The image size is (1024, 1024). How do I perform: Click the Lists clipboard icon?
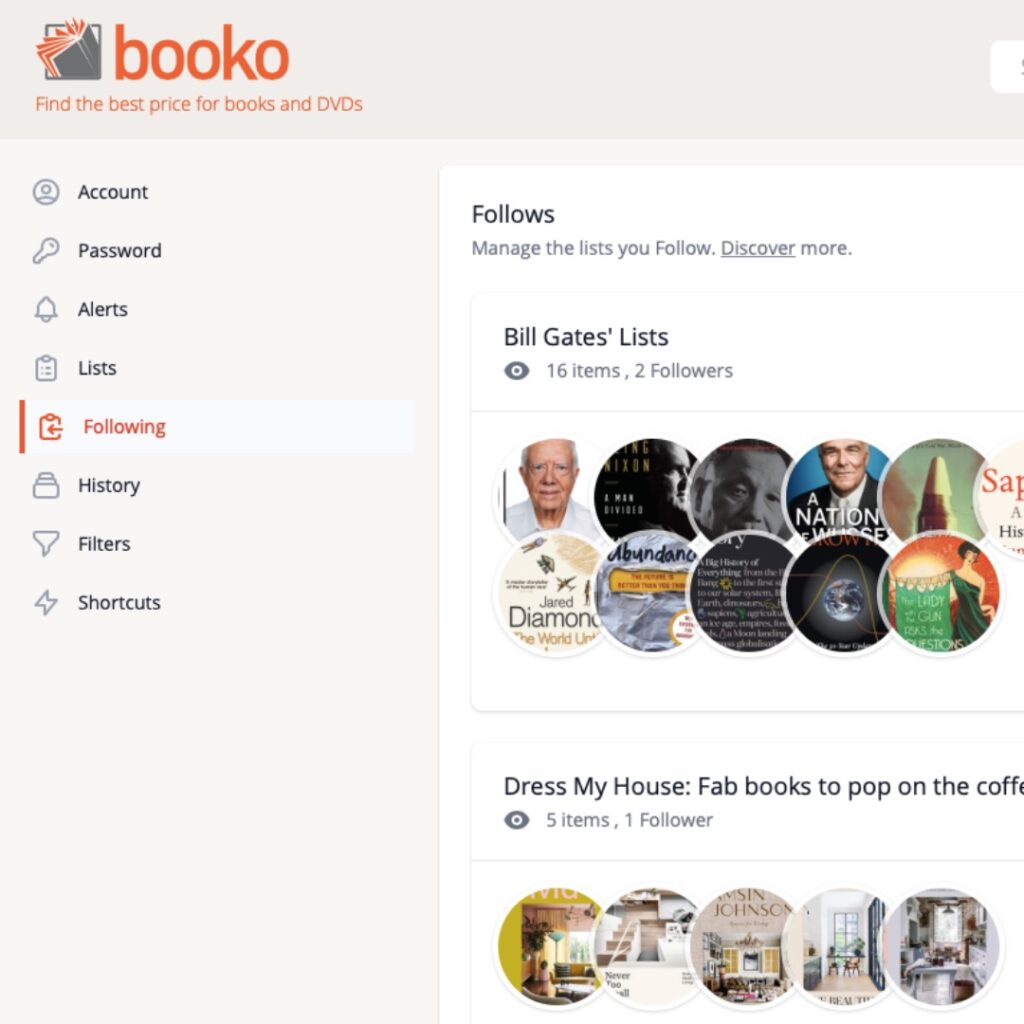point(46,368)
